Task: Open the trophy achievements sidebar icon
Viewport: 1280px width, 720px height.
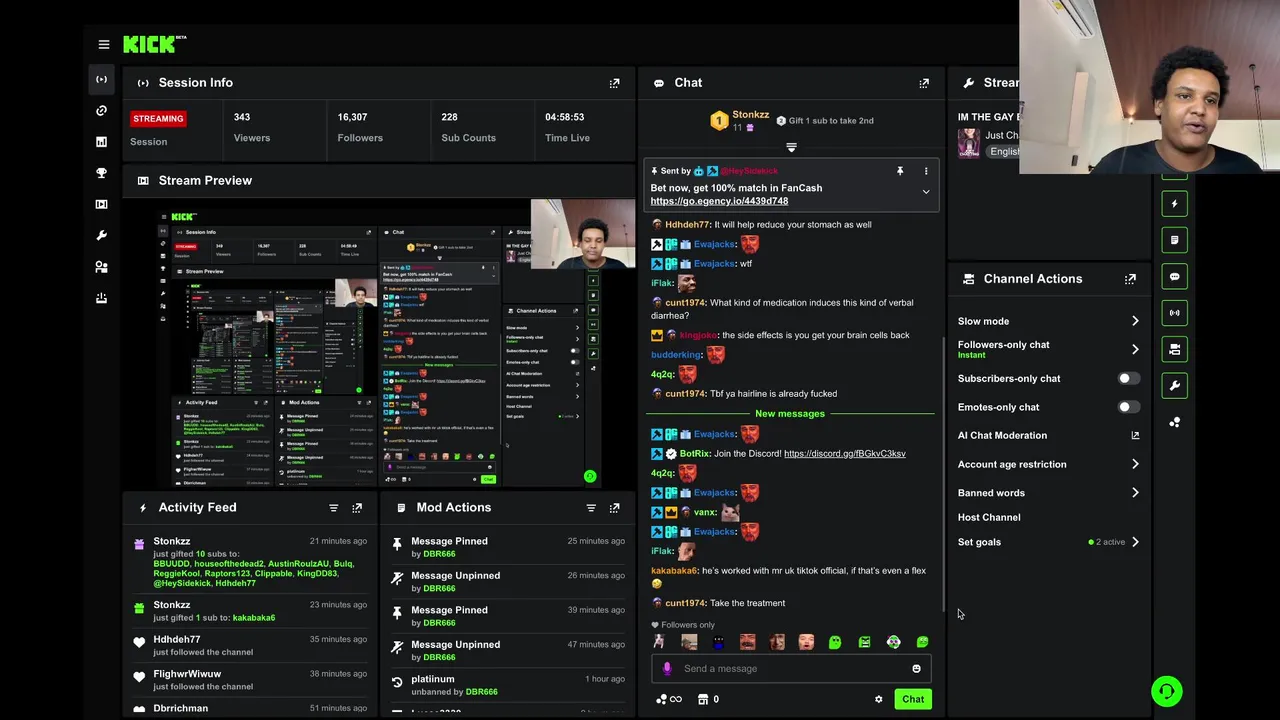Action: tap(101, 173)
